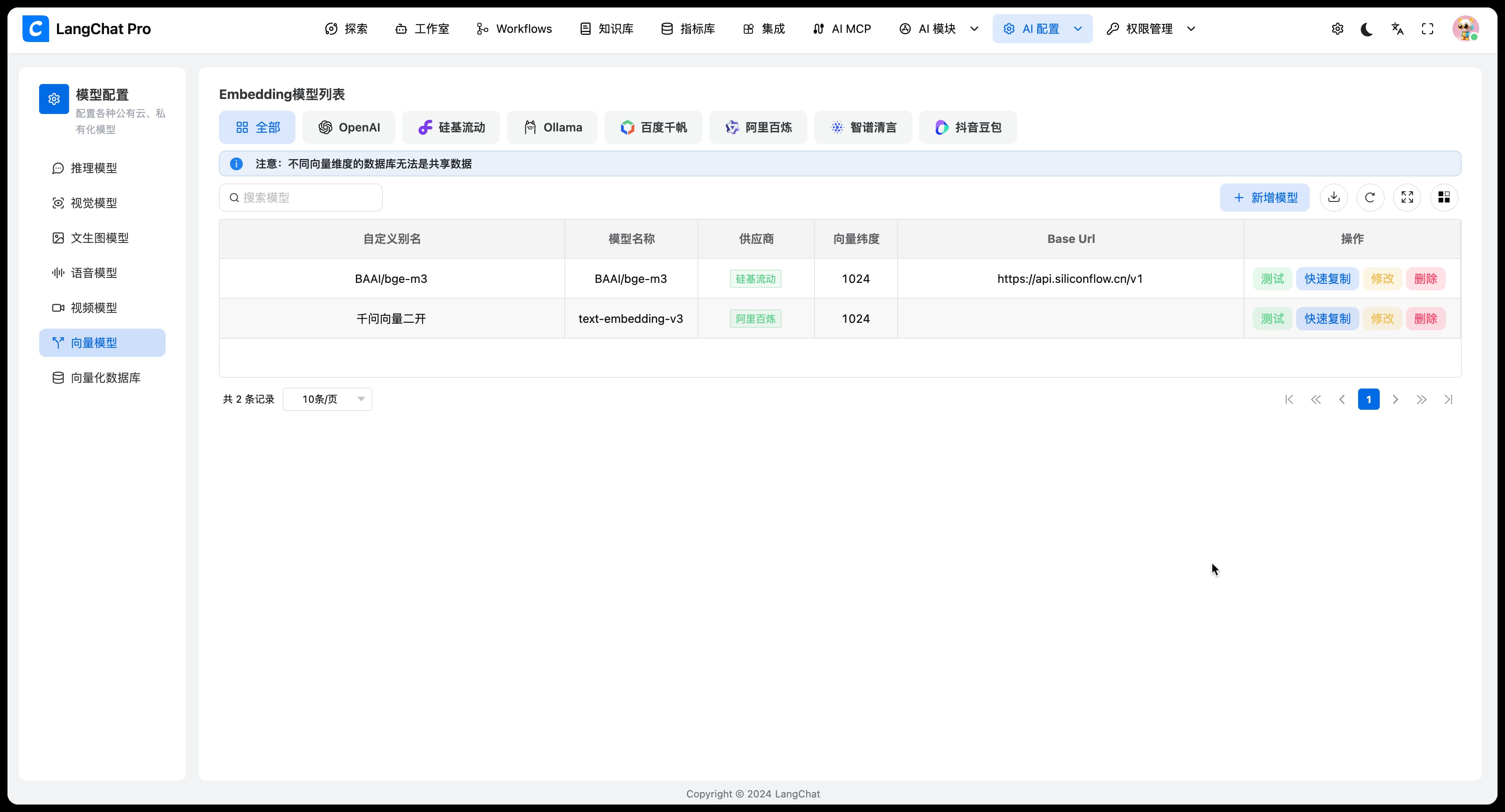Open 指标库 in top navigation
This screenshot has height=812, width=1505.
click(x=688, y=29)
